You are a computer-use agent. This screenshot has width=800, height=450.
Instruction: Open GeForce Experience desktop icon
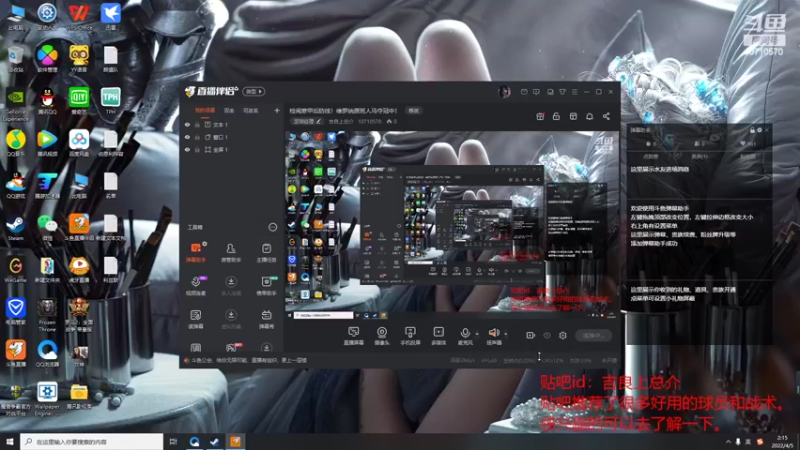click(15, 105)
